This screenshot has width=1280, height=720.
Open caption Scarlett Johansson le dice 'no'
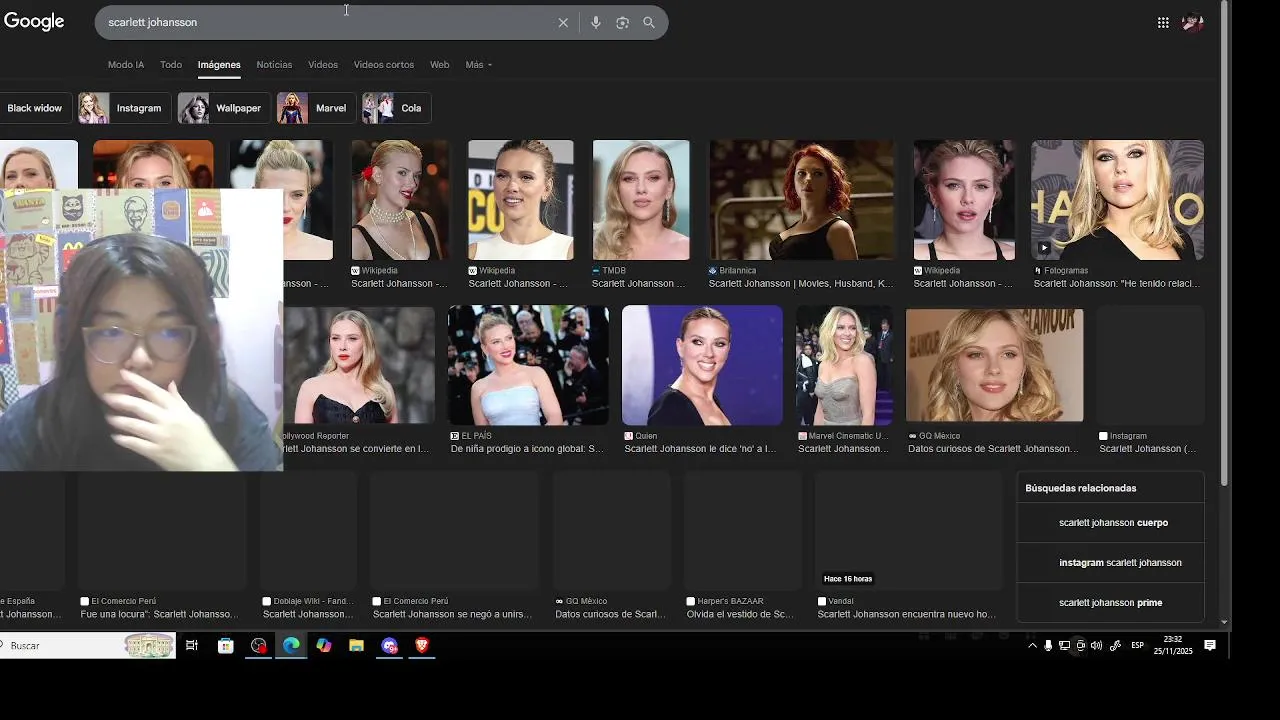pyautogui.click(x=700, y=449)
